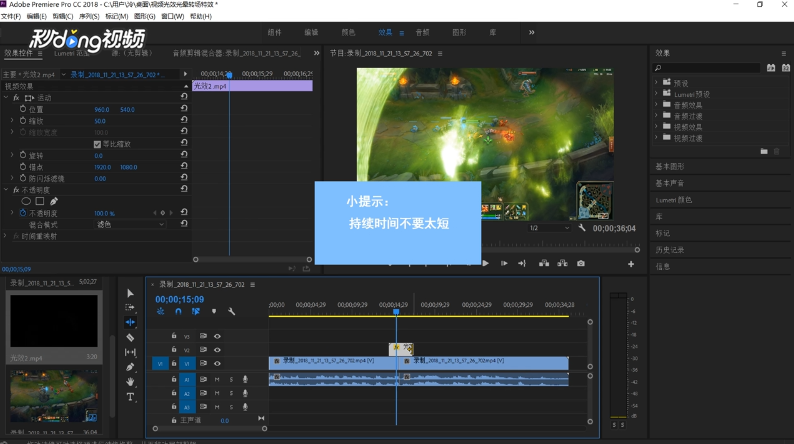Switch to 编辑 workspace tab
Screen dimensions: 794x444
(x=311, y=32)
